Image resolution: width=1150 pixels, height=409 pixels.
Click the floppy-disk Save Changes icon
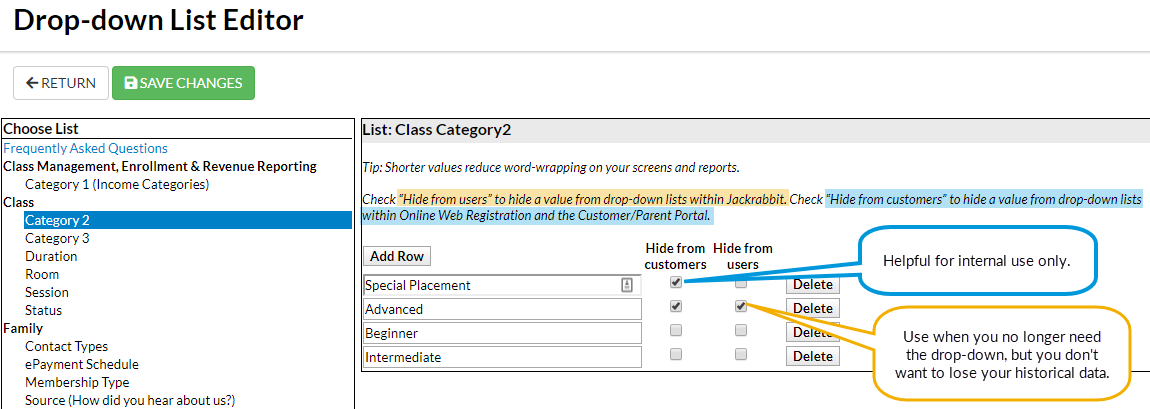click(131, 83)
